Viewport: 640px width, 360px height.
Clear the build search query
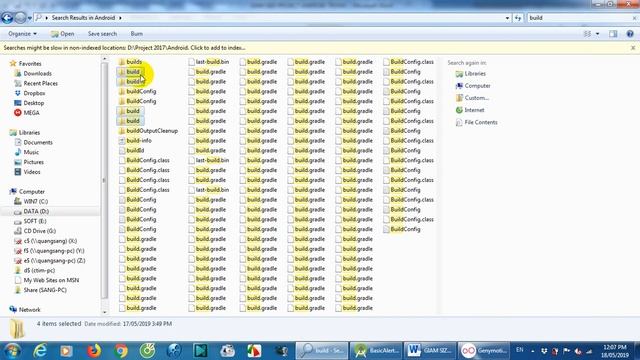click(x=635, y=18)
